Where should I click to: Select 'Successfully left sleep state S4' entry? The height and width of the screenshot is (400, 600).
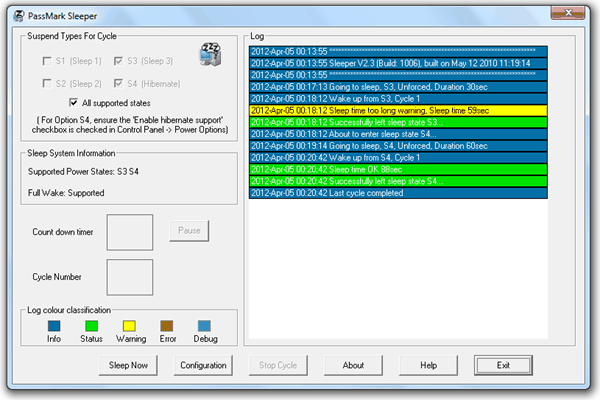click(x=398, y=181)
